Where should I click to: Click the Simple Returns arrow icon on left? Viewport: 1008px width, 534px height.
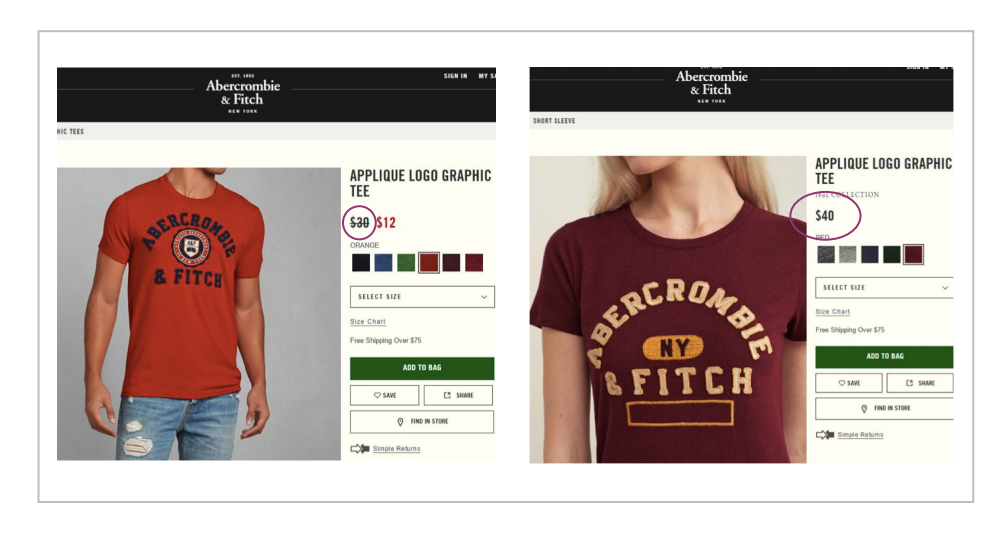tap(359, 449)
